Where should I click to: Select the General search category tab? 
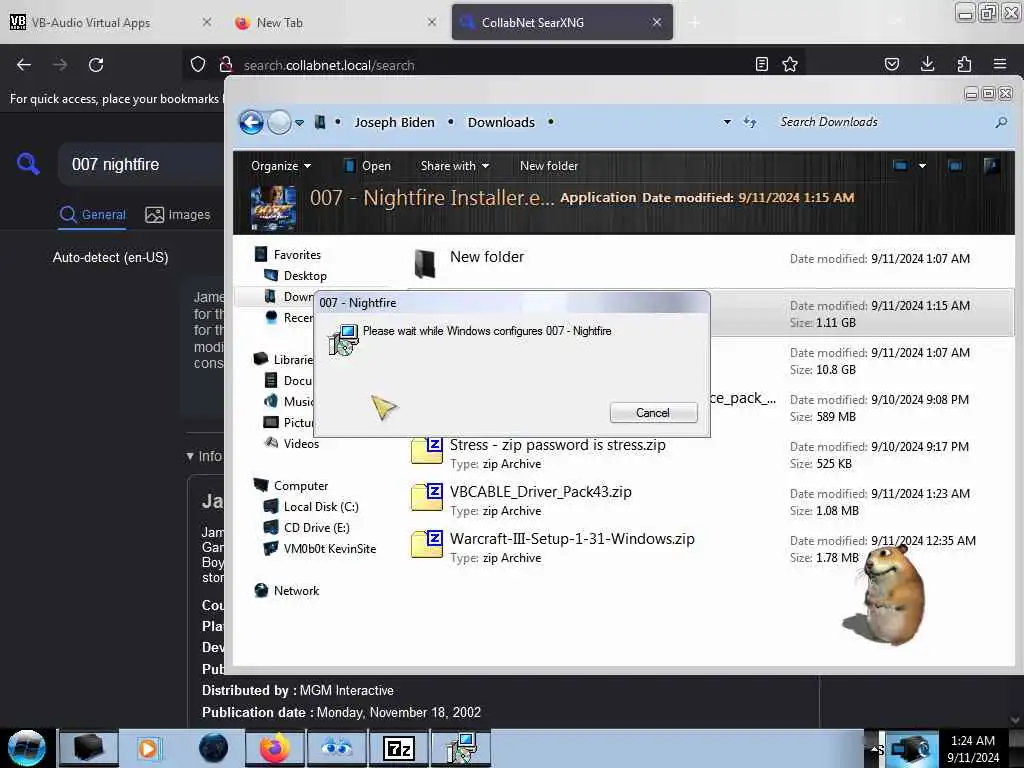click(93, 215)
